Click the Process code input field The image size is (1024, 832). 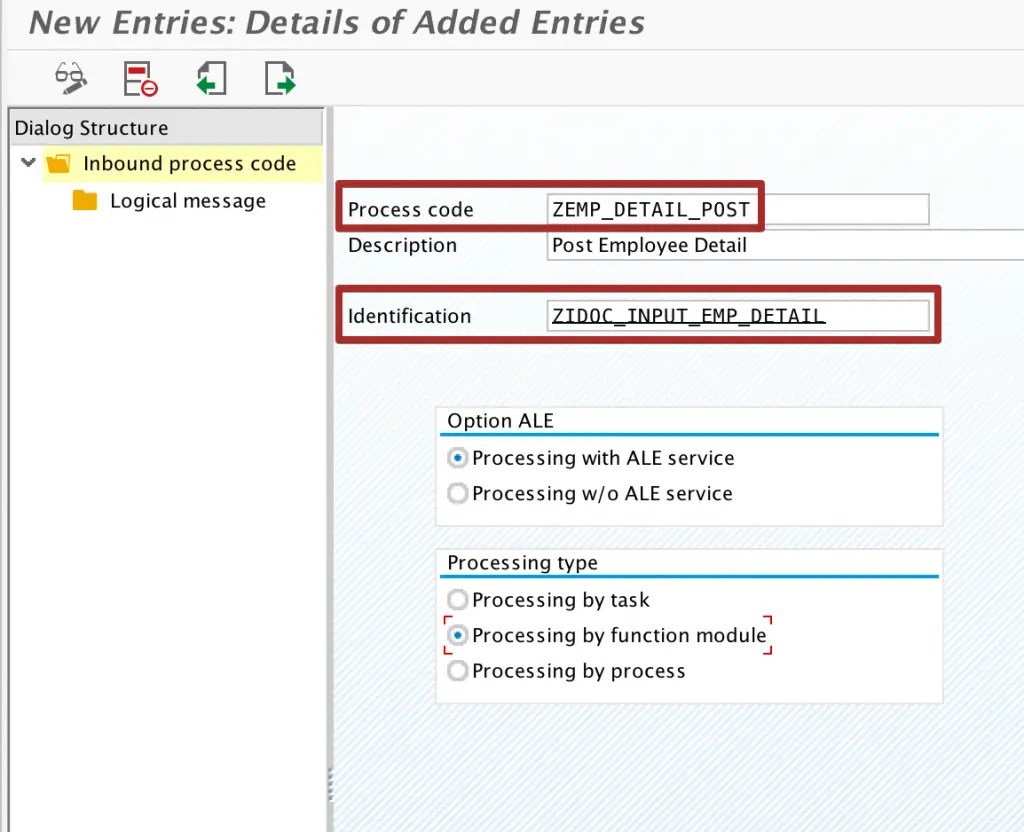[653, 209]
